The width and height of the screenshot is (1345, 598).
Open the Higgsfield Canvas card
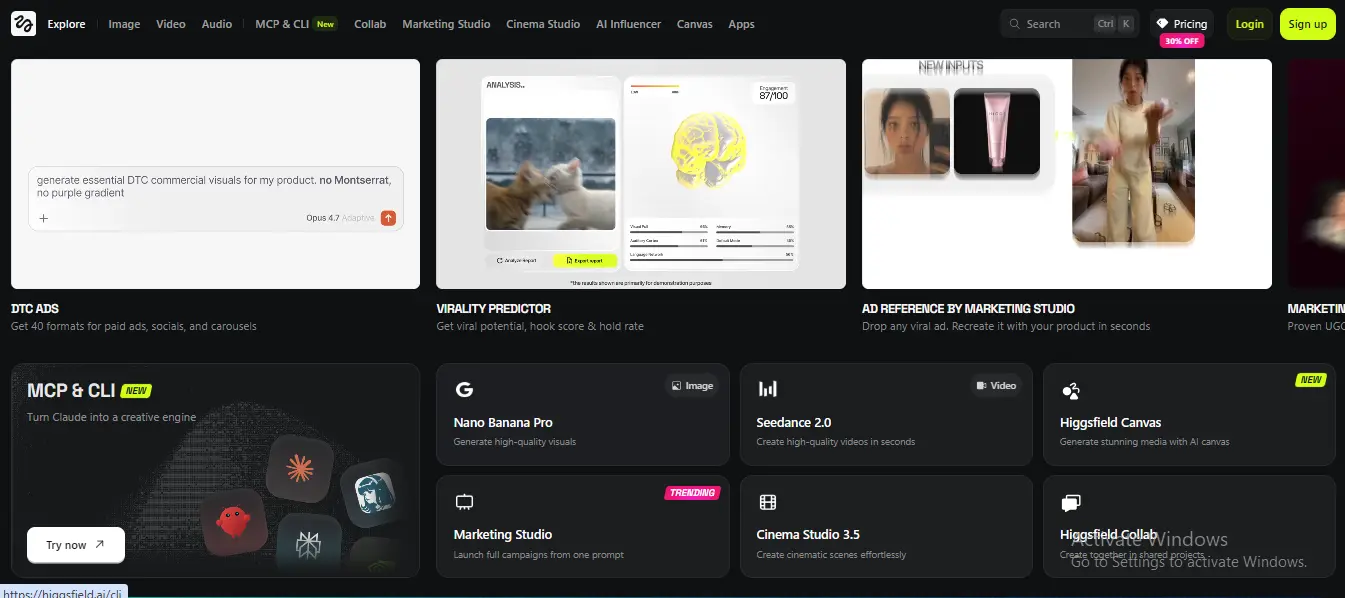click(1189, 415)
